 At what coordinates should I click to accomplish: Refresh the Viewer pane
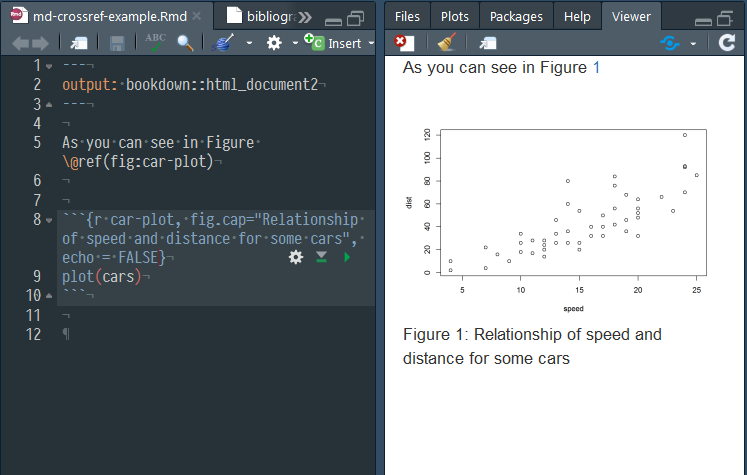pyautogui.click(x=727, y=43)
